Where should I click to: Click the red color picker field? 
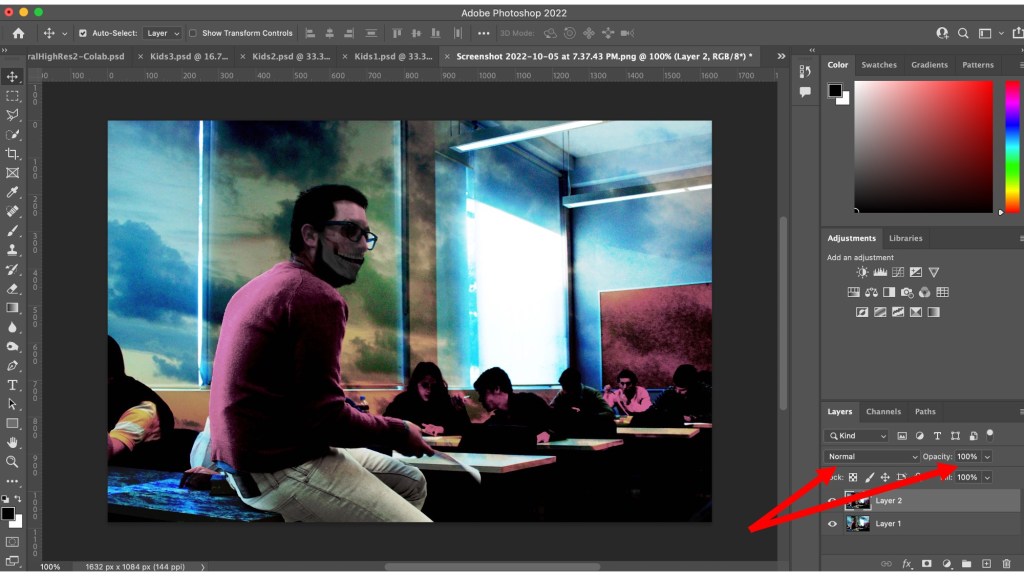coord(923,145)
